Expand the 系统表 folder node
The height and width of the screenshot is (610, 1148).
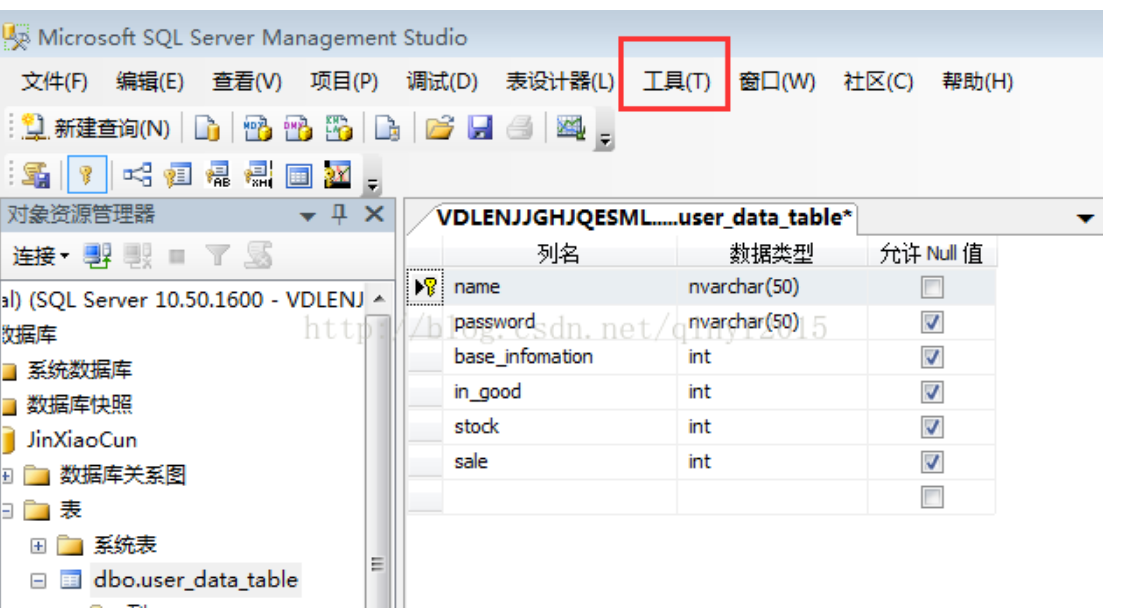(38, 545)
